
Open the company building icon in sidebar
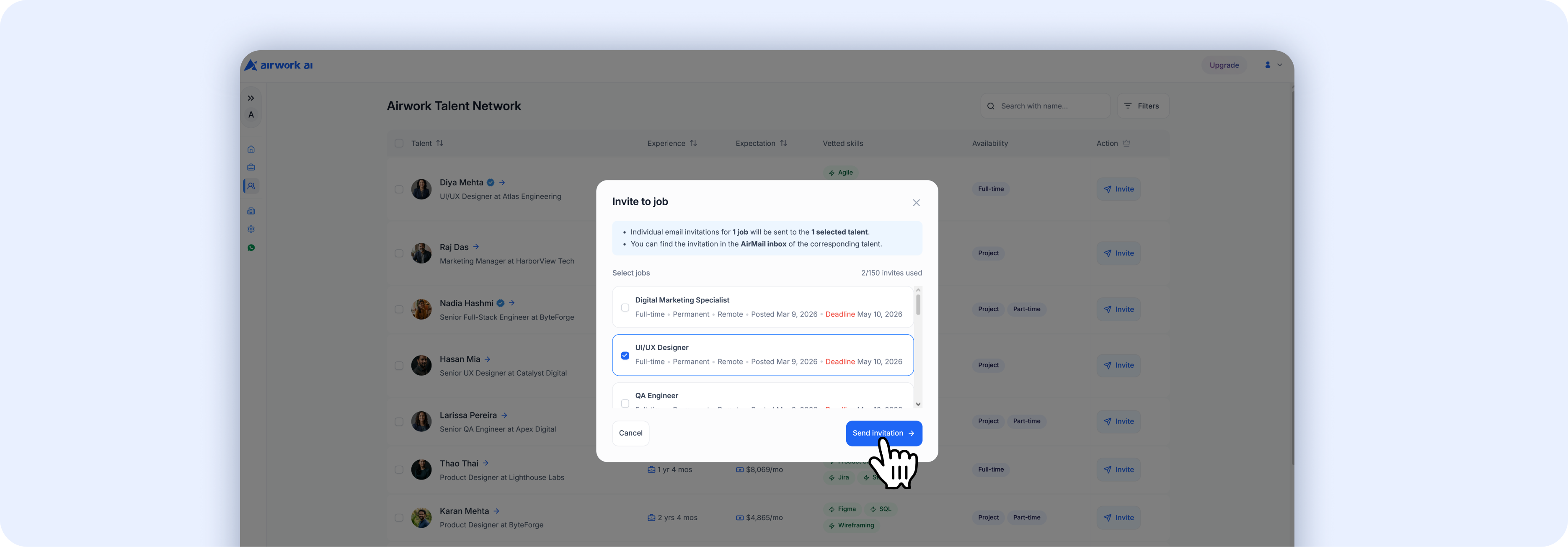click(251, 211)
